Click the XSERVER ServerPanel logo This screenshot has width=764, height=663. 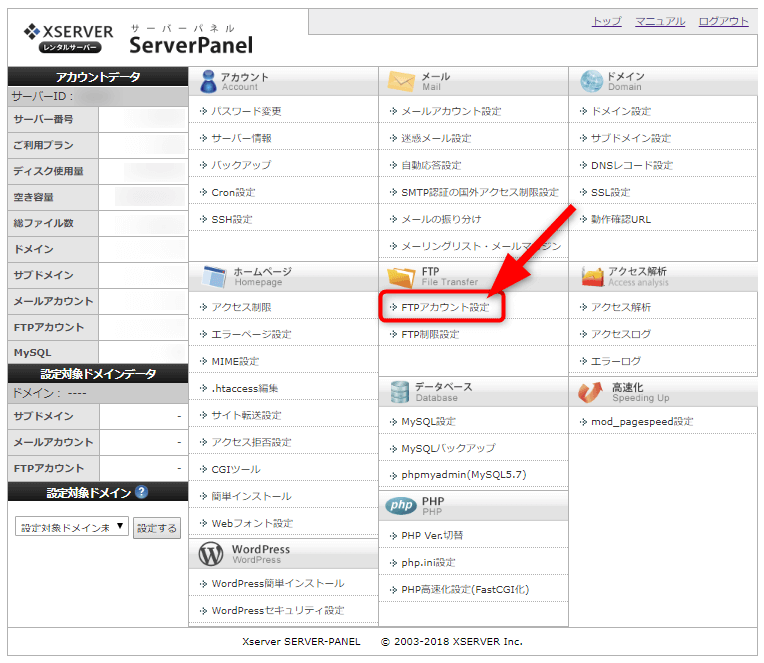pos(138,38)
